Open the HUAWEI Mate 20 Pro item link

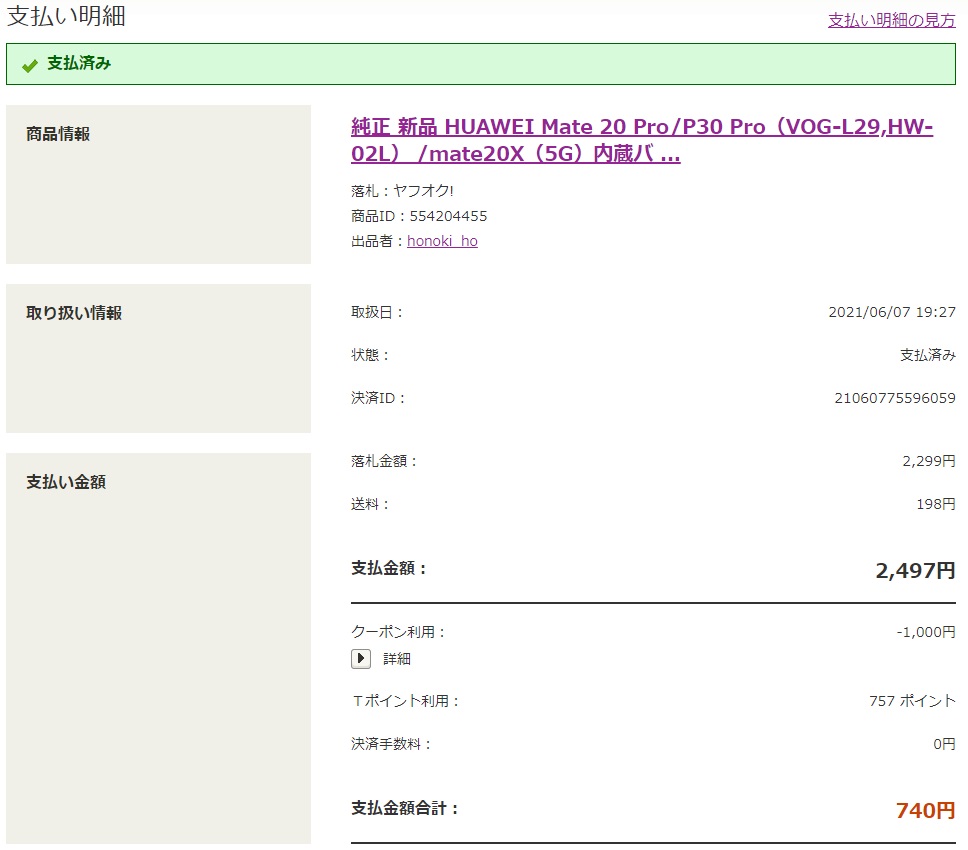[642, 140]
